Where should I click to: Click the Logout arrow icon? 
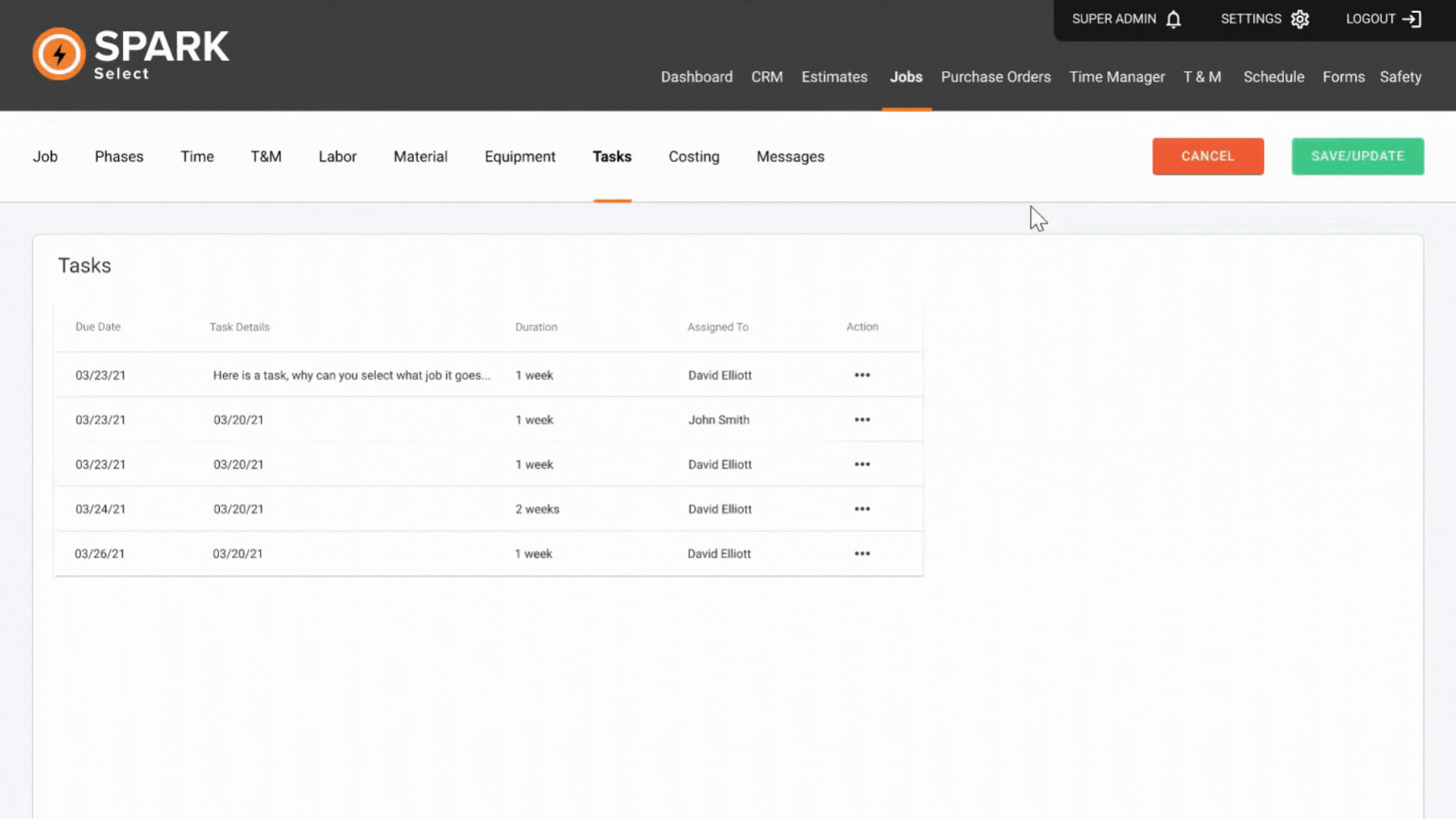[x=1412, y=19]
